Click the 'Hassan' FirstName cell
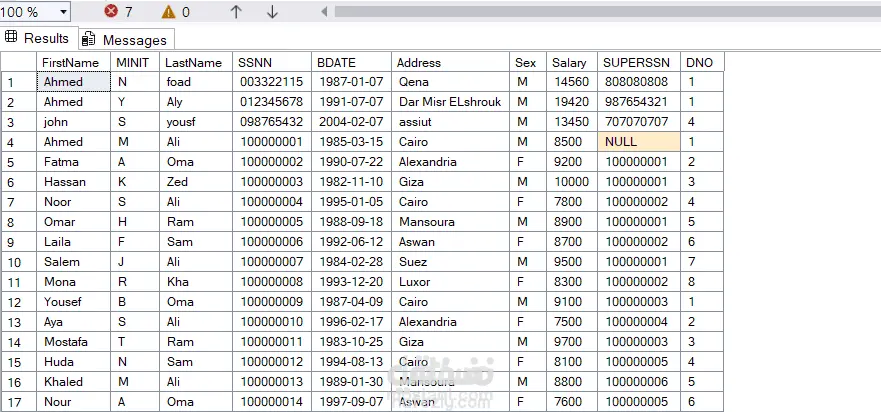881x412 pixels. point(74,182)
